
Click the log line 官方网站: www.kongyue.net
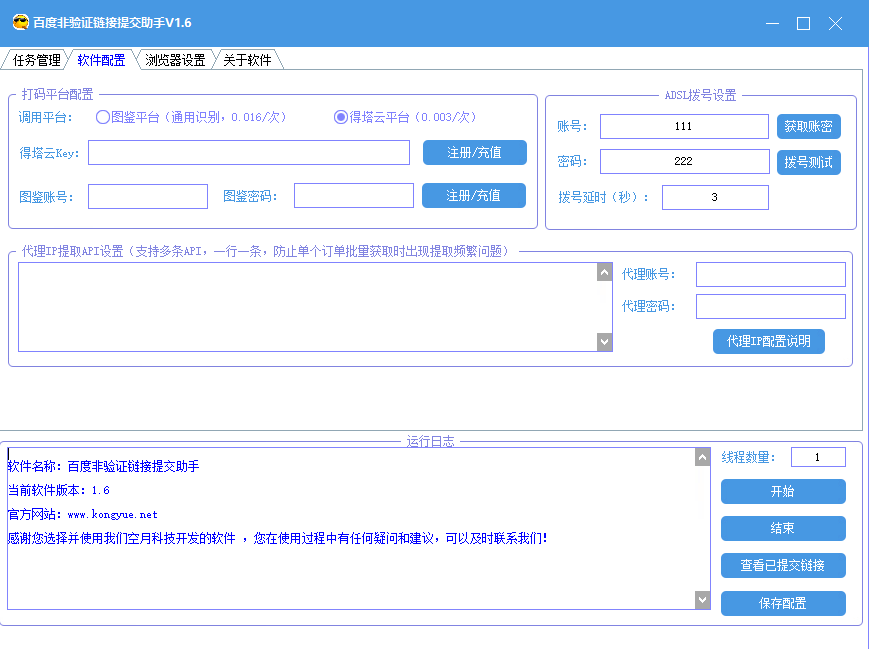[x=83, y=514]
